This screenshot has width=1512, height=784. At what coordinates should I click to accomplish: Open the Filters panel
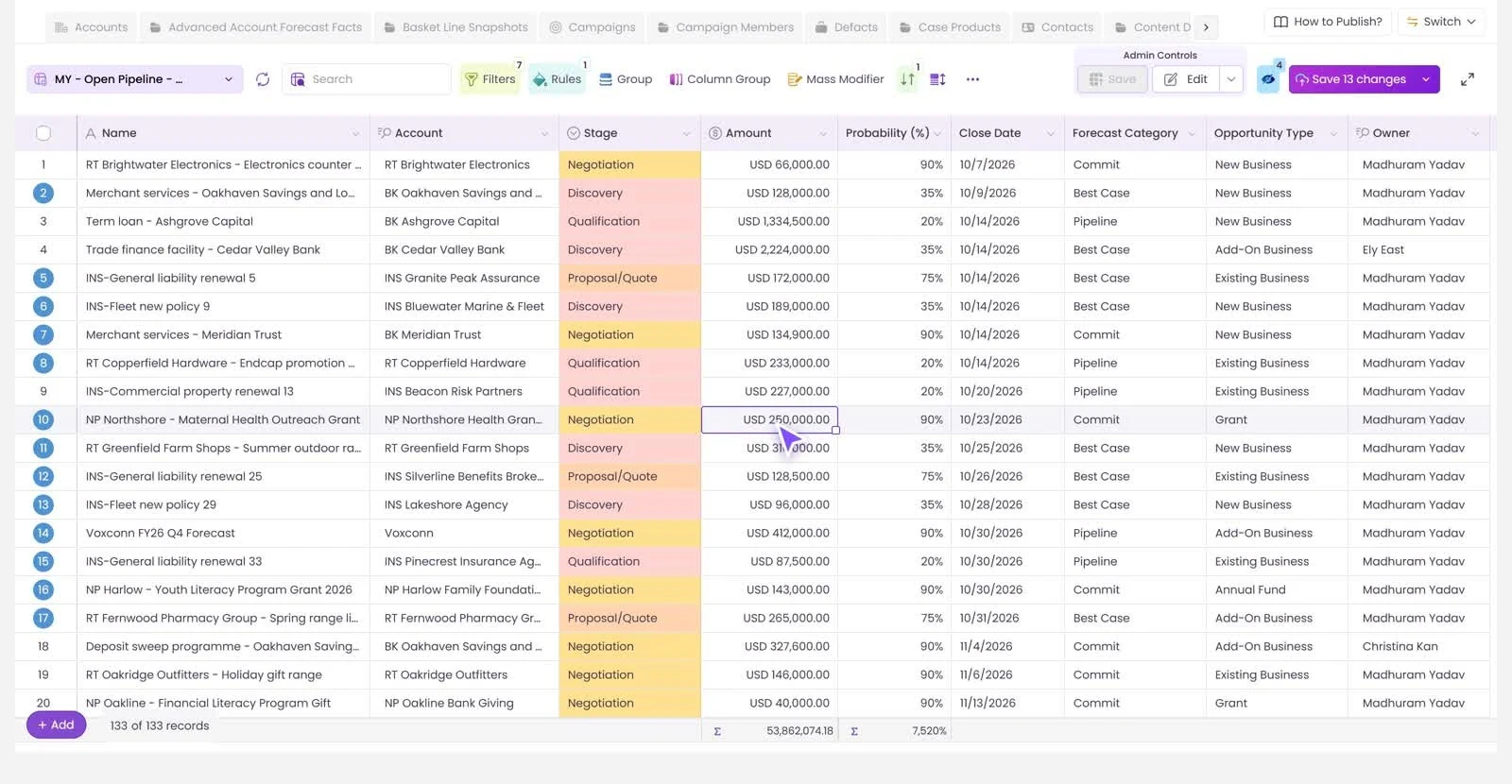pos(490,79)
